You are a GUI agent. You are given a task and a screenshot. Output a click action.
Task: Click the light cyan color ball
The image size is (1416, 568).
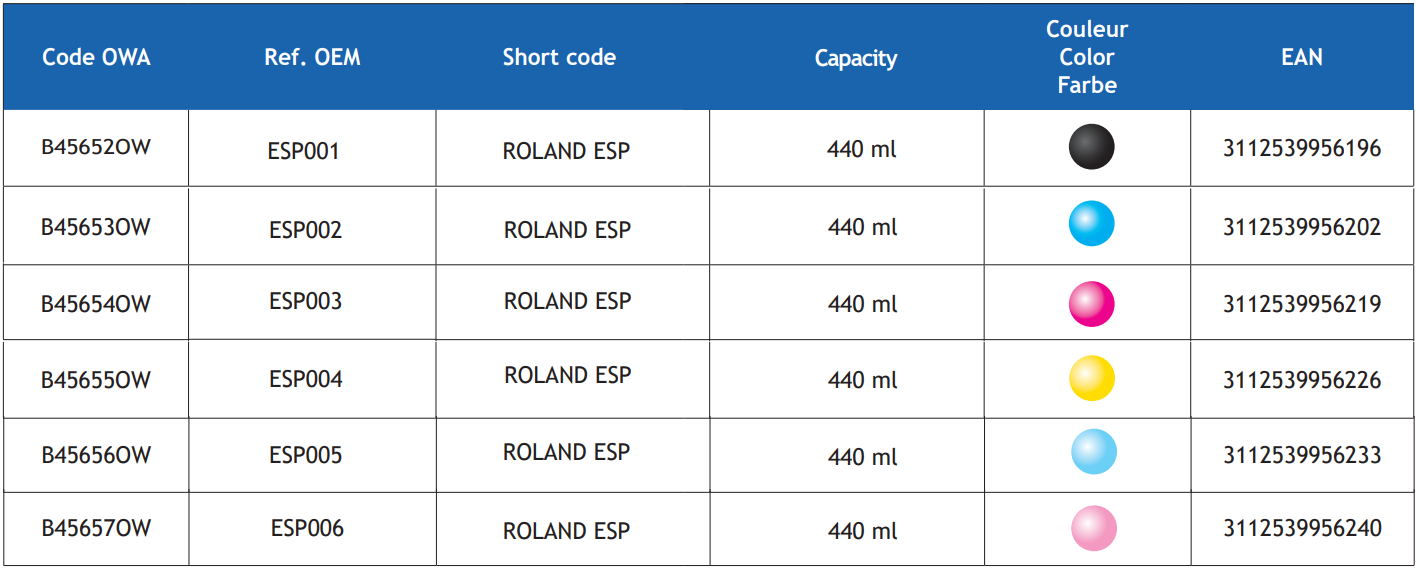point(1093,451)
